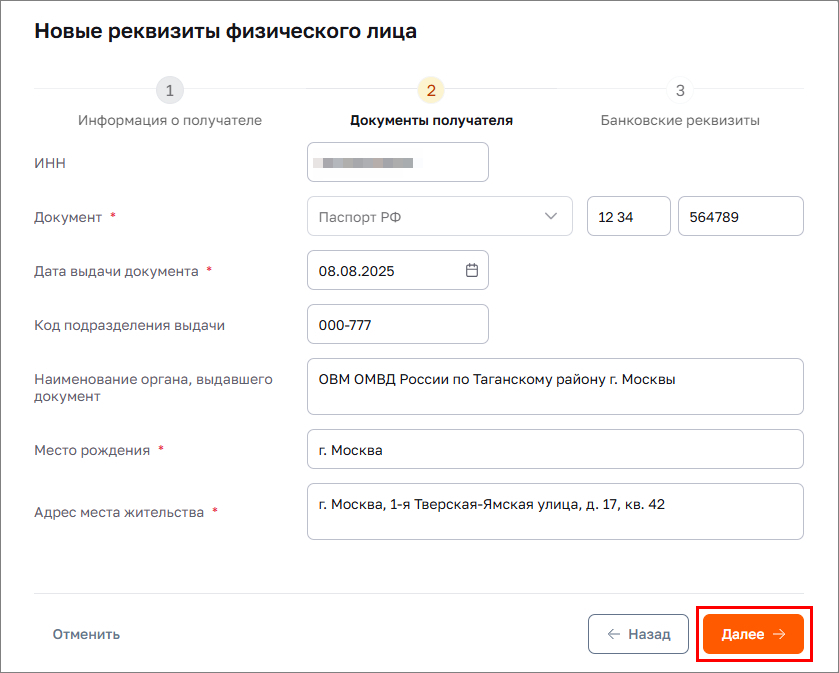839x673 pixels.
Task: Select step indicator circle numbered 1
Action: (170, 90)
